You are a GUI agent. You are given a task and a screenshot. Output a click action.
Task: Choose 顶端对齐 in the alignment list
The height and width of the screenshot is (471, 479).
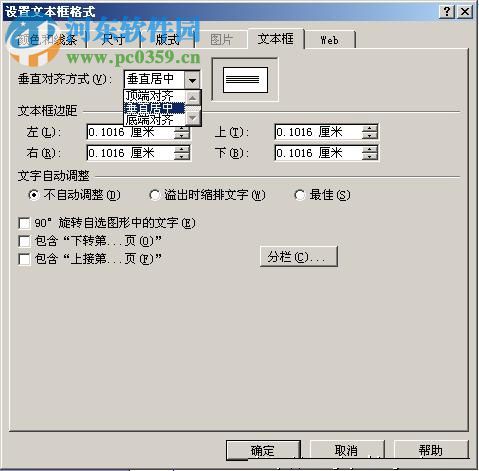point(154,96)
